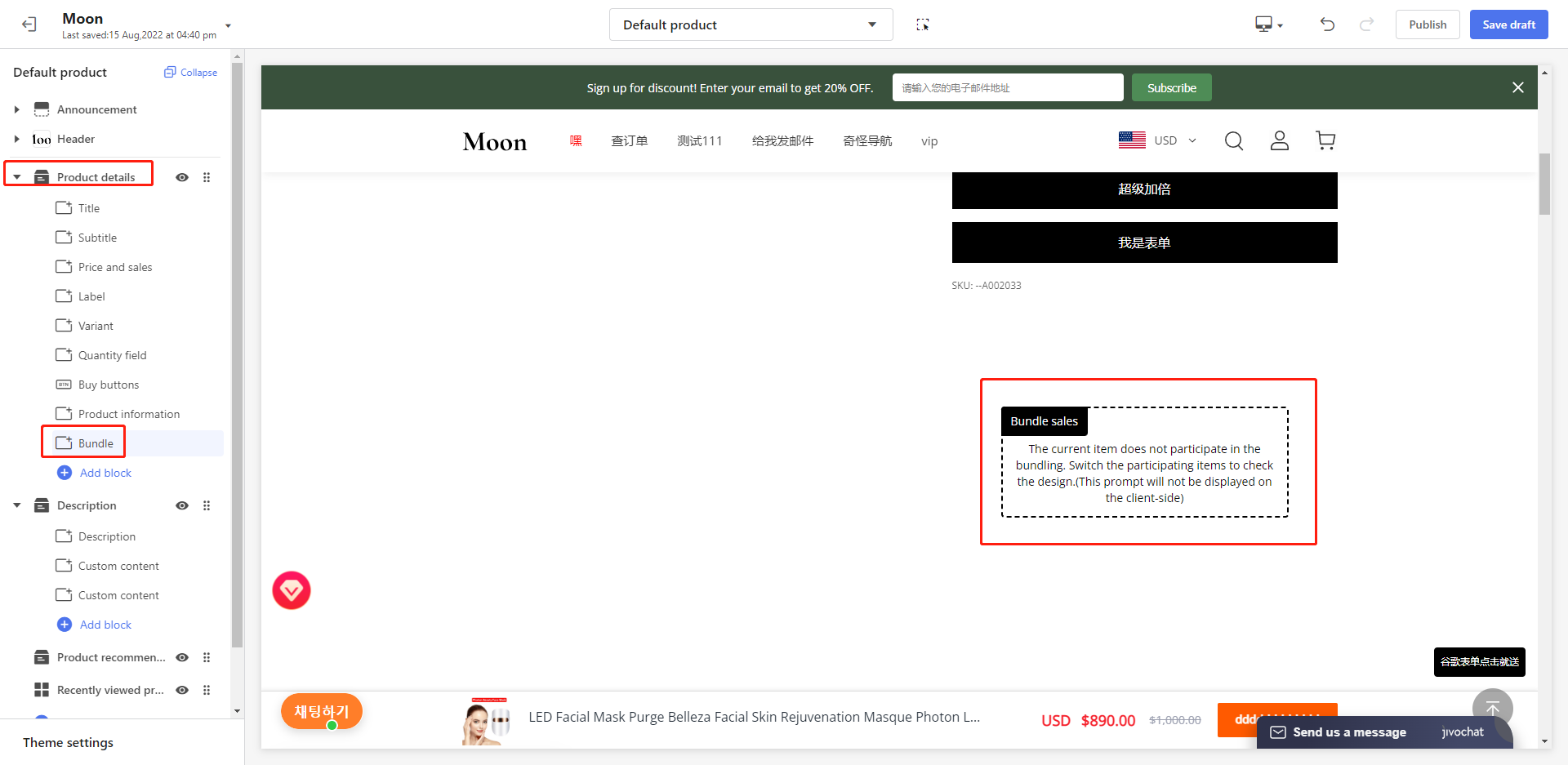Collapse all sections with Collapse link
1568x765 pixels.
click(x=191, y=73)
